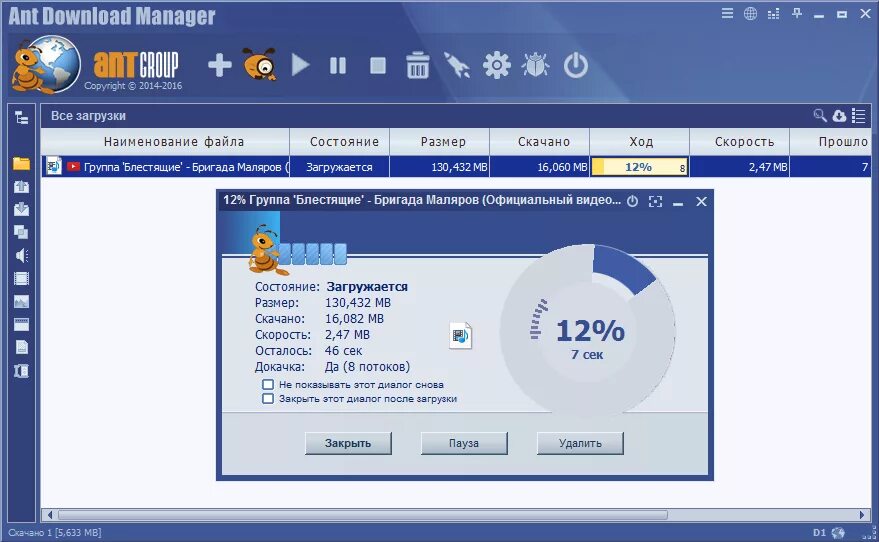The width and height of the screenshot is (879, 542).
Task: Toggle the category tree sidebar icon
Action: click(x=21, y=118)
